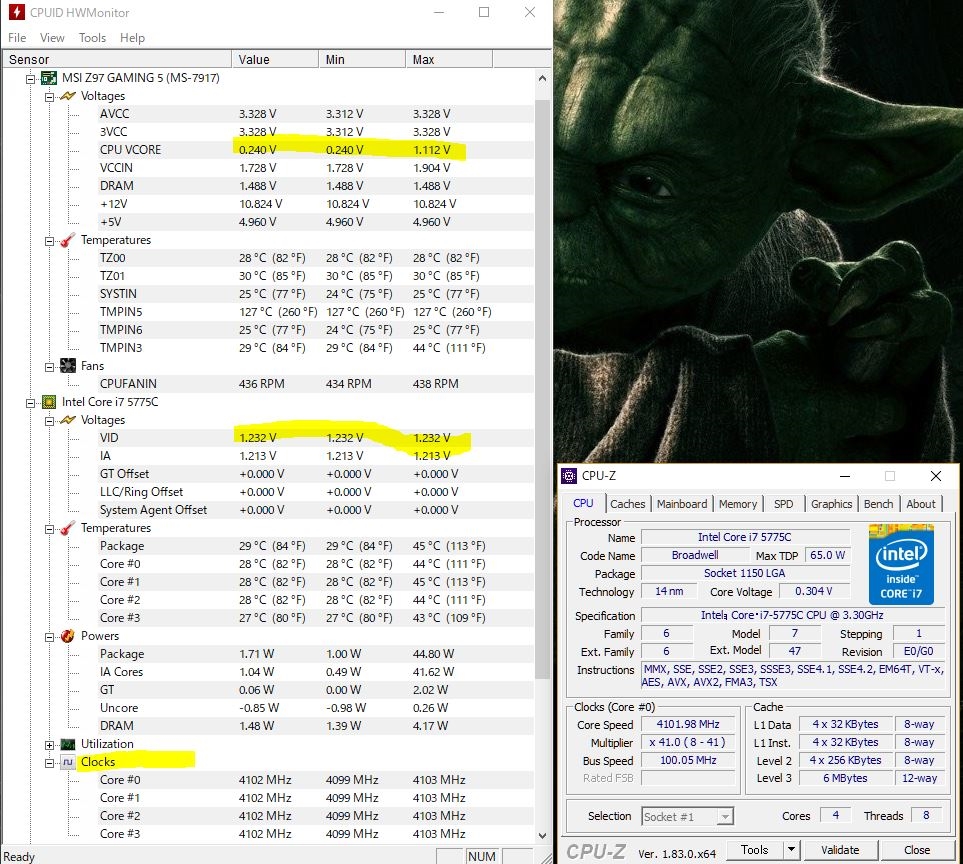Click the Powers flame icon
963x864 pixels.
tap(68, 636)
